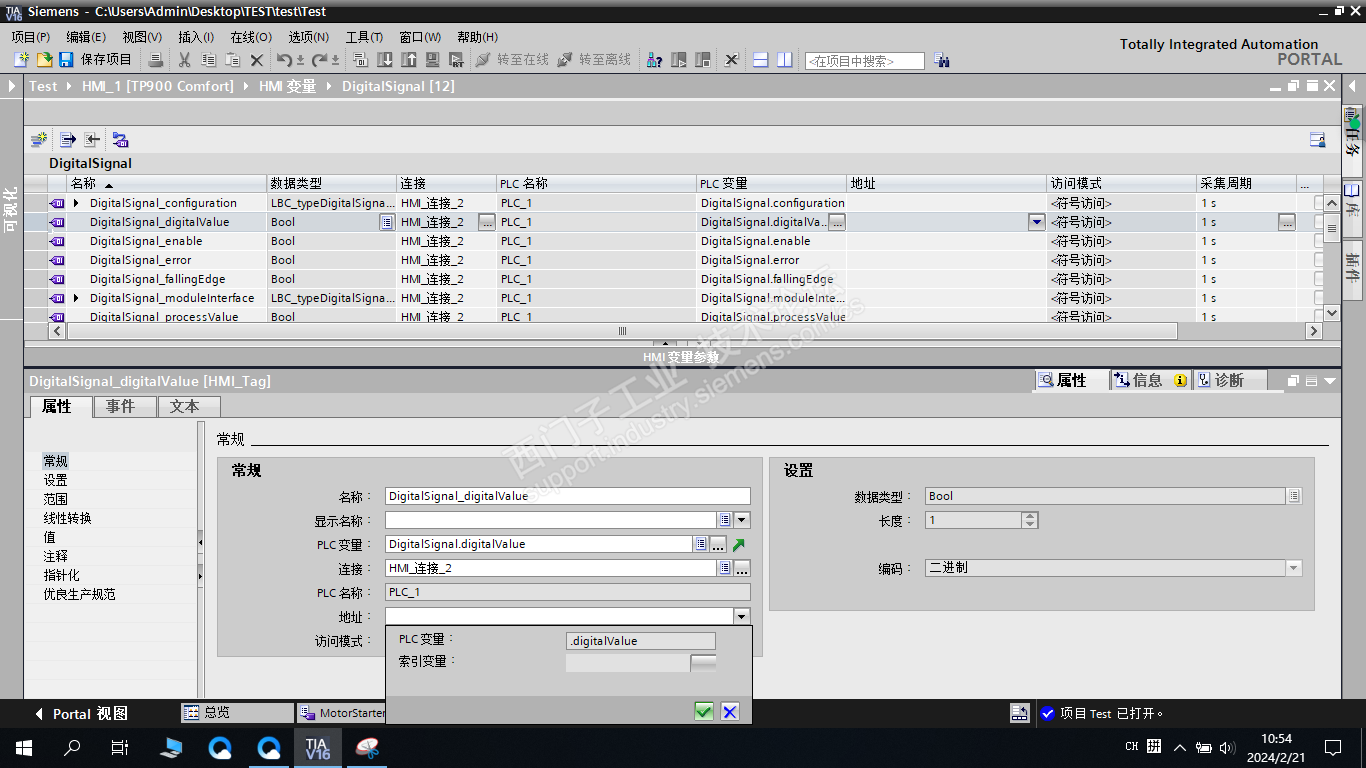This screenshot has width=1366, height=768.
Task: Open the data type picker beside Bool under 设置
Action: point(1294,496)
